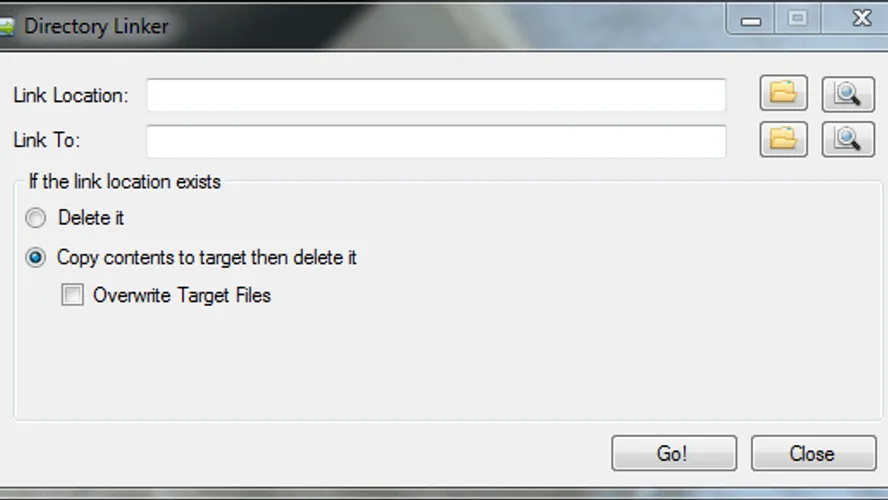Select "Copy contents to target then delete it"
The width and height of the screenshot is (888, 500).
35,258
